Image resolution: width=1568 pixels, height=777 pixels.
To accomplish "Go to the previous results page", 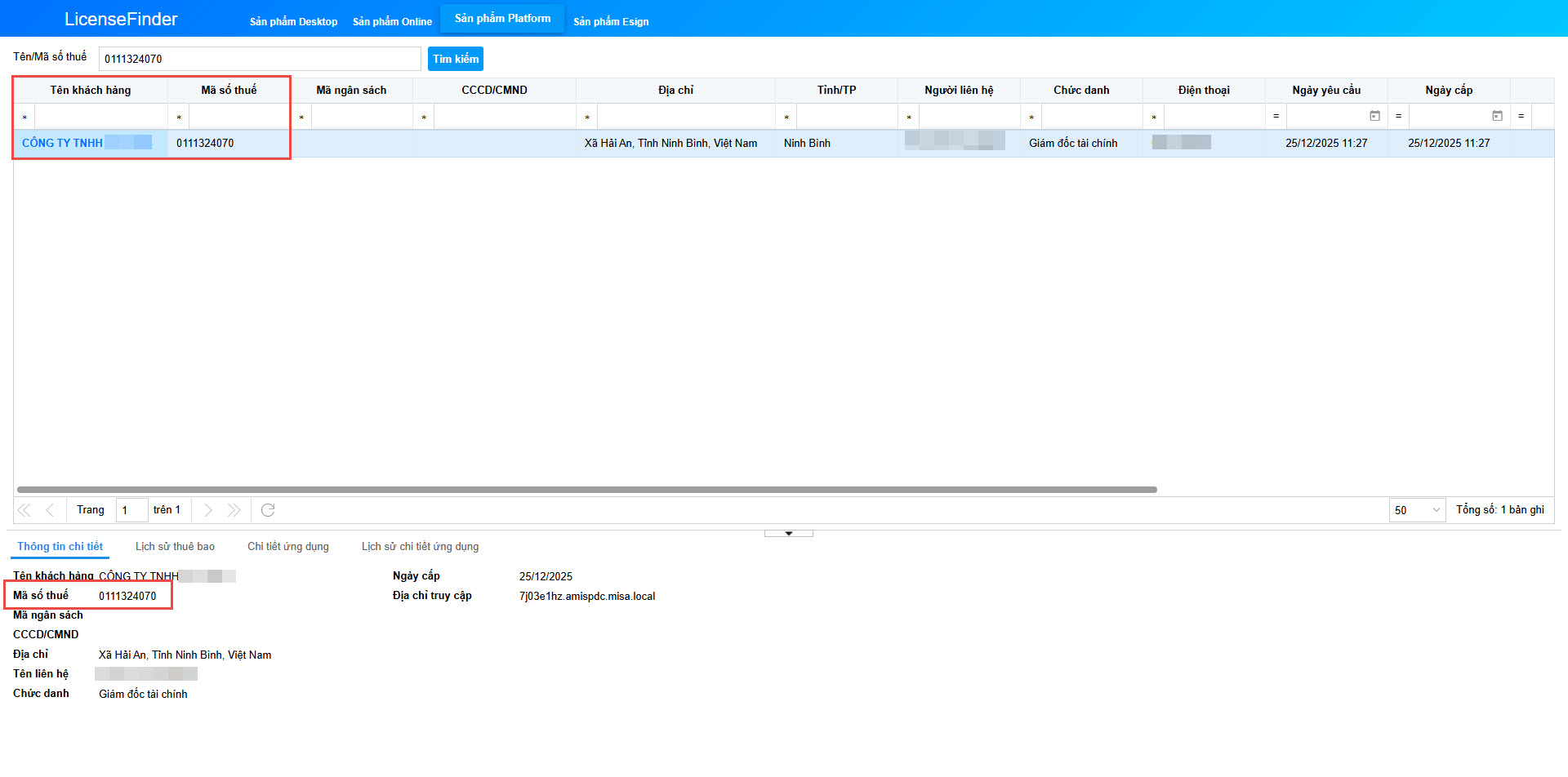I will tap(50, 510).
